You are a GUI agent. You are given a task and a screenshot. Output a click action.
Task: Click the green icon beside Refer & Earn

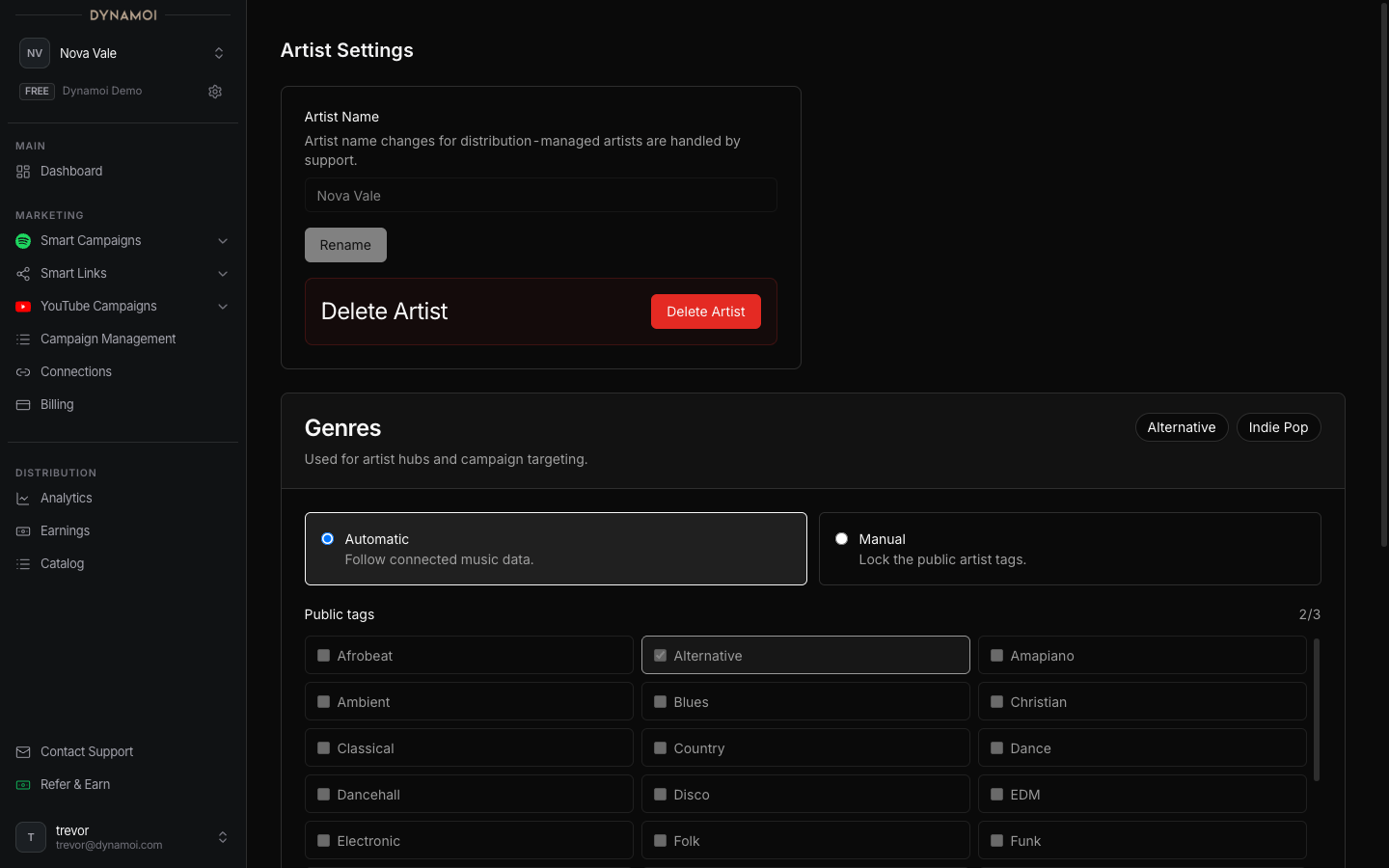click(23, 785)
